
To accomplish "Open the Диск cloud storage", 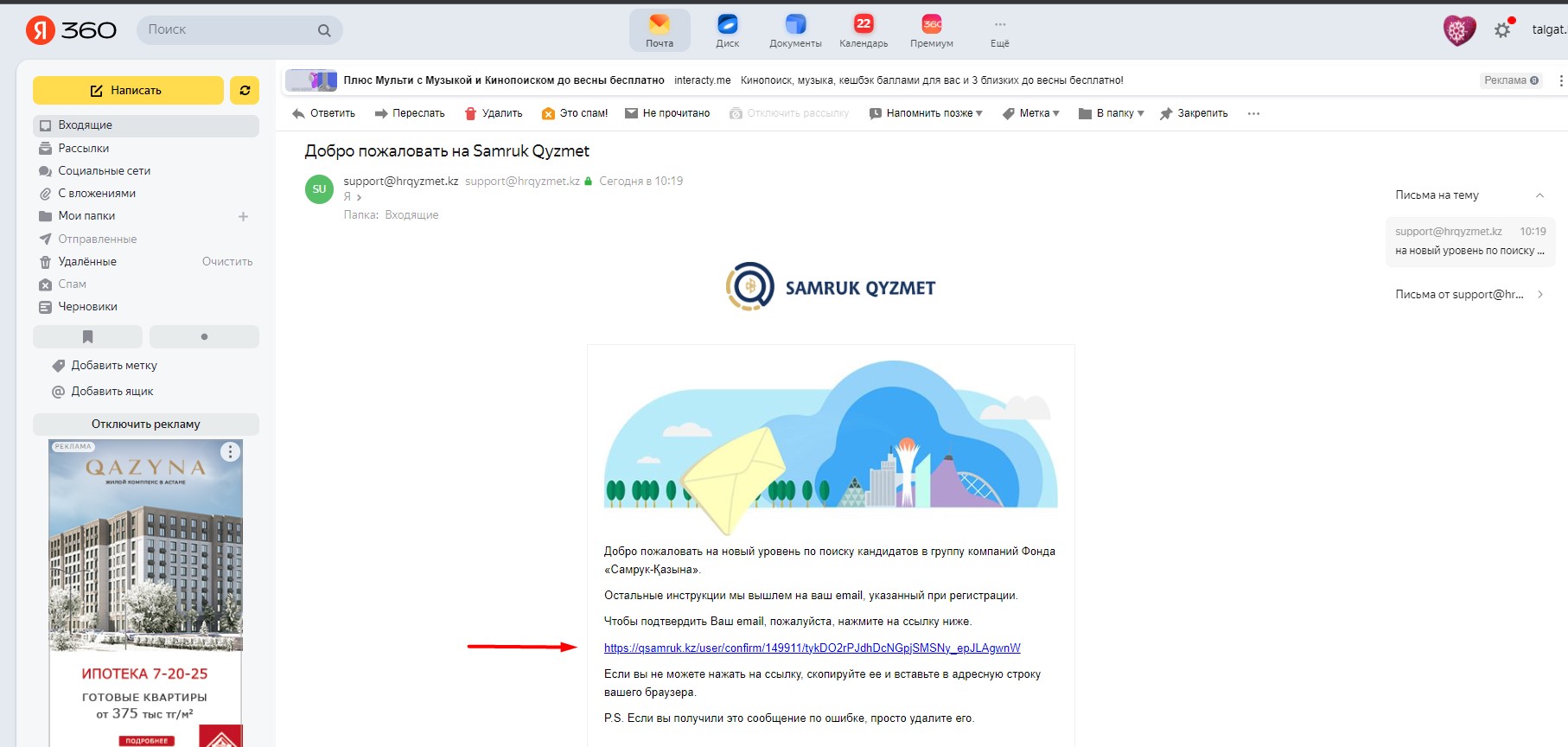I will [x=728, y=30].
